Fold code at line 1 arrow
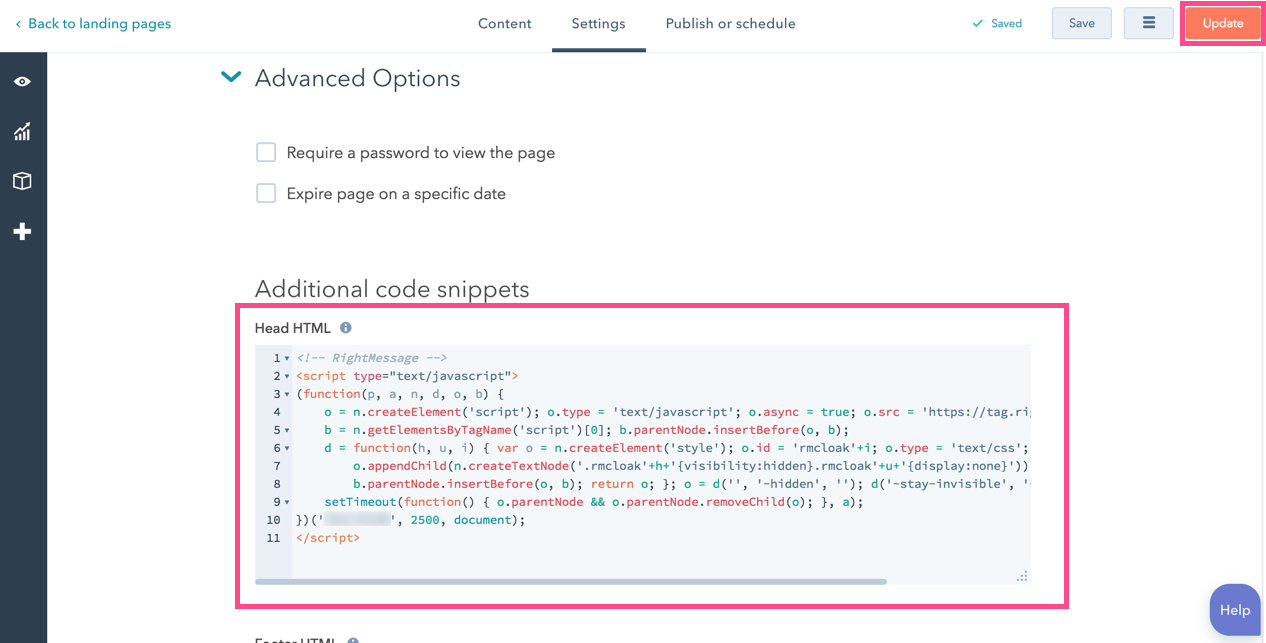This screenshot has width=1266, height=643. tap(287, 358)
